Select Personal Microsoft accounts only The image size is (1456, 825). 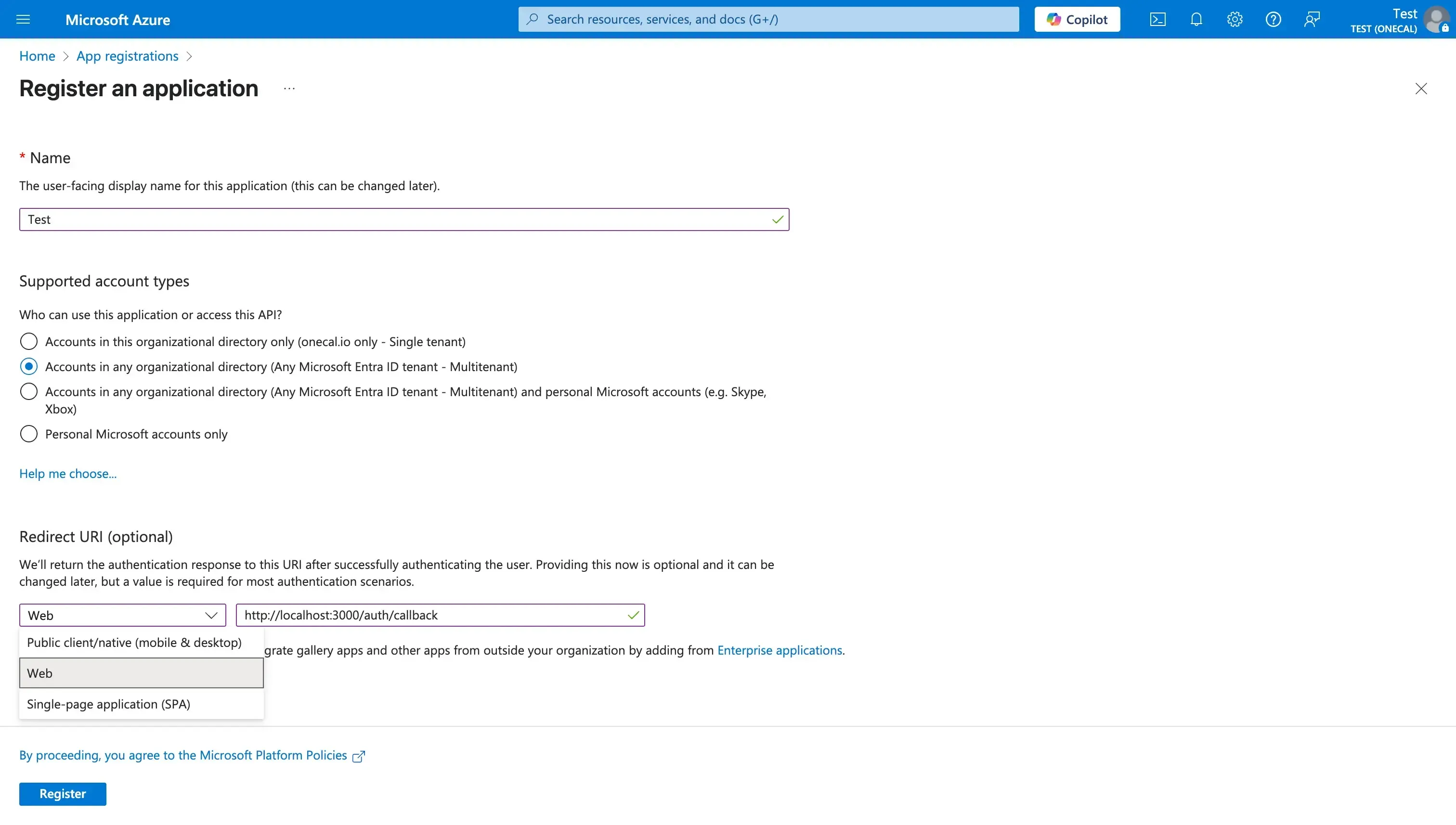tap(28, 434)
